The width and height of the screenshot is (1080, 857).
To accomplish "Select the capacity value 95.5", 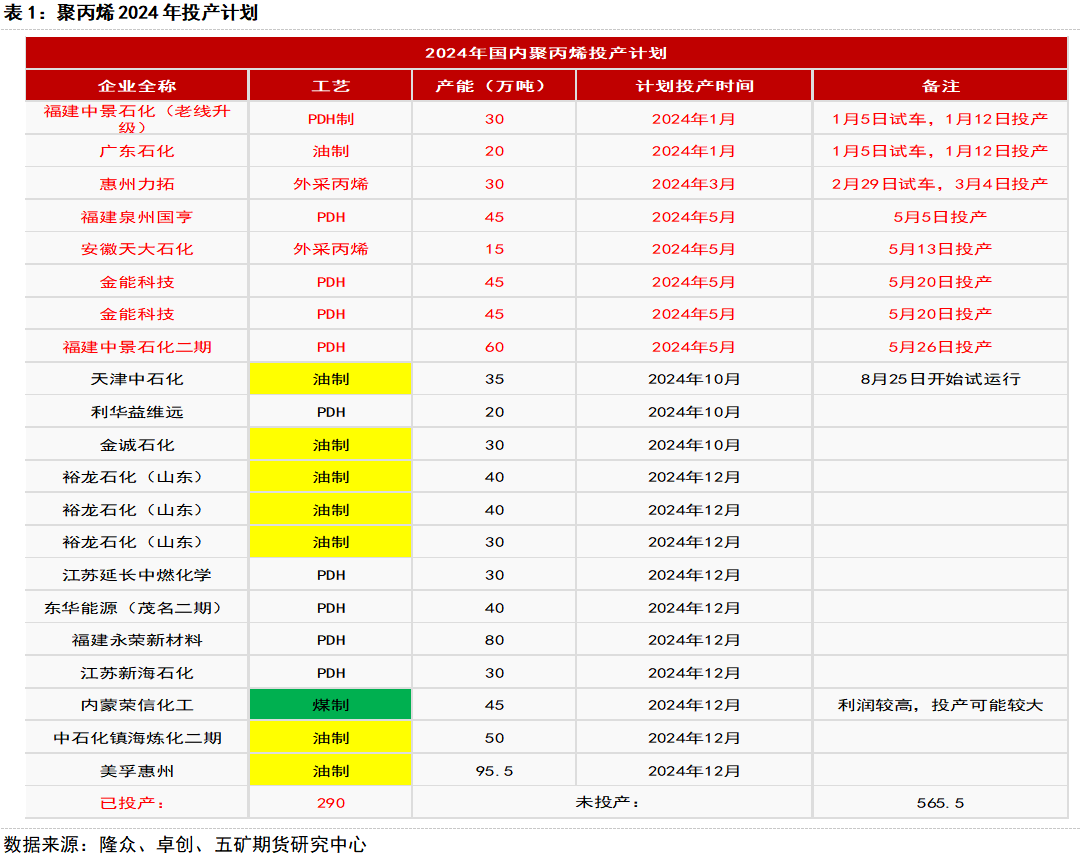I will [494, 771].
